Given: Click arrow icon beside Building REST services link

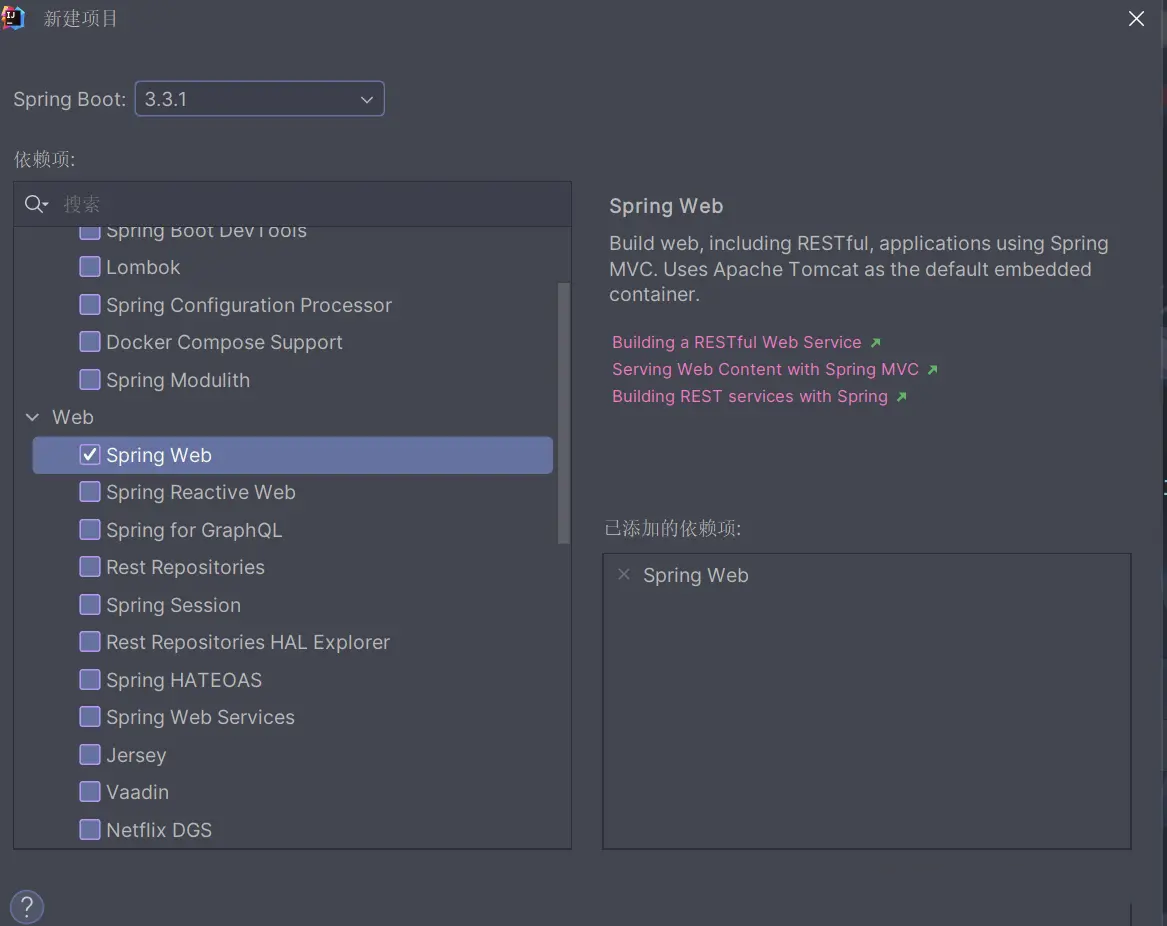Looking at the screenshot, I should [x=902, y=397].
